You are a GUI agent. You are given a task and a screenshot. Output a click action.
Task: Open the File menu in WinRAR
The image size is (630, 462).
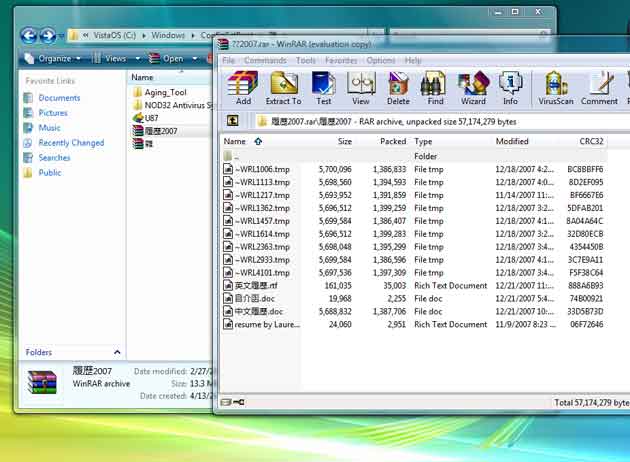[x=228, y=60]
